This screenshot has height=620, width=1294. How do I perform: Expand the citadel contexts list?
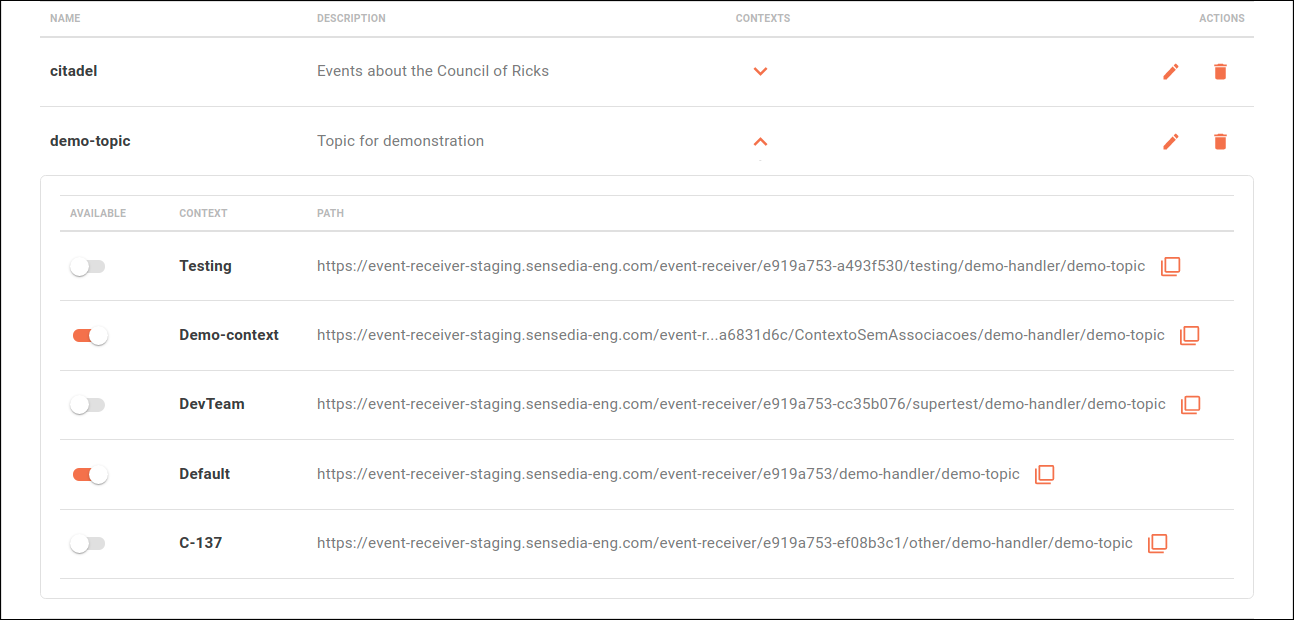point(760,71)
